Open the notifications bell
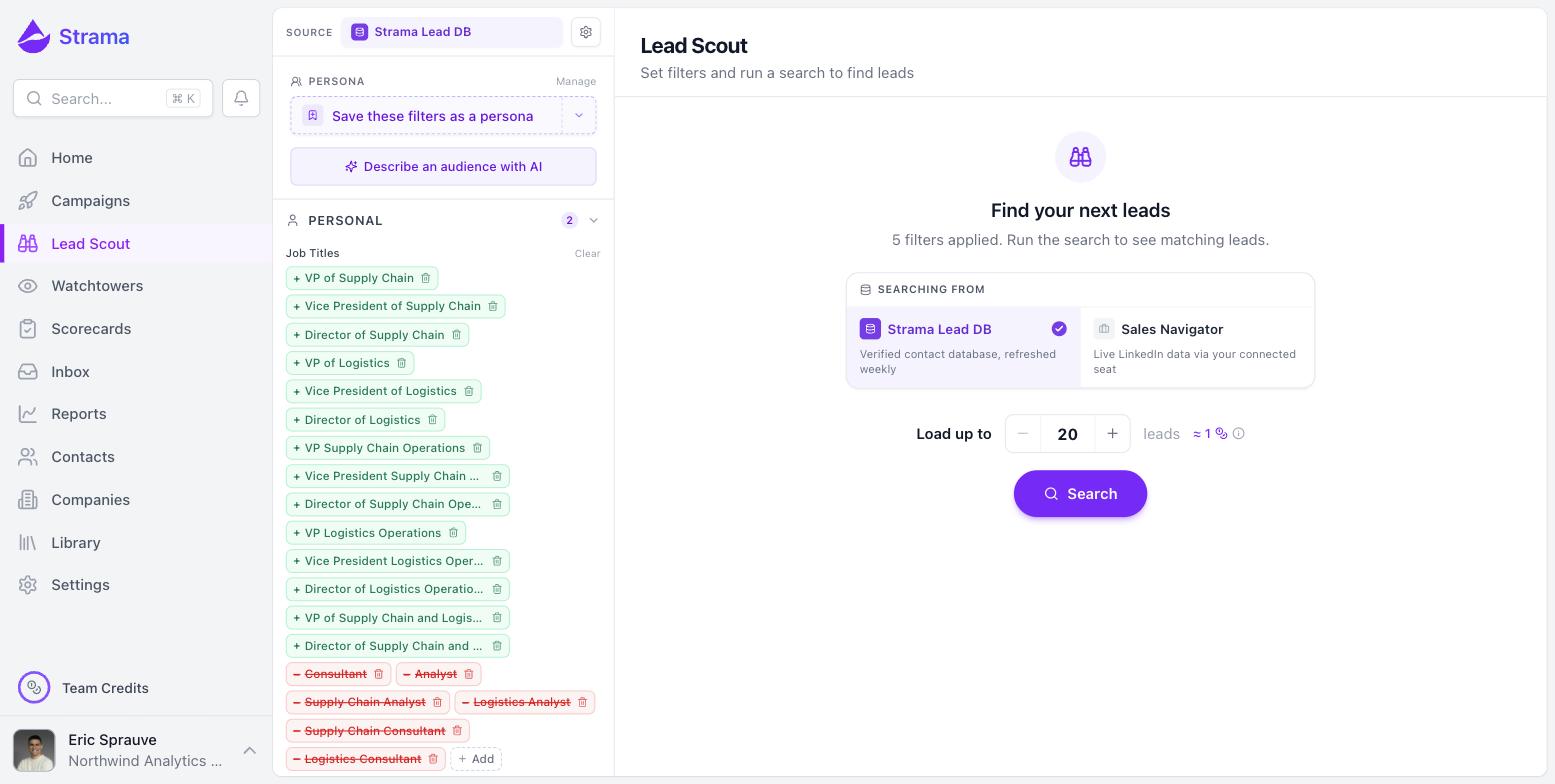1555x784 pixels. tap(241, 98)
